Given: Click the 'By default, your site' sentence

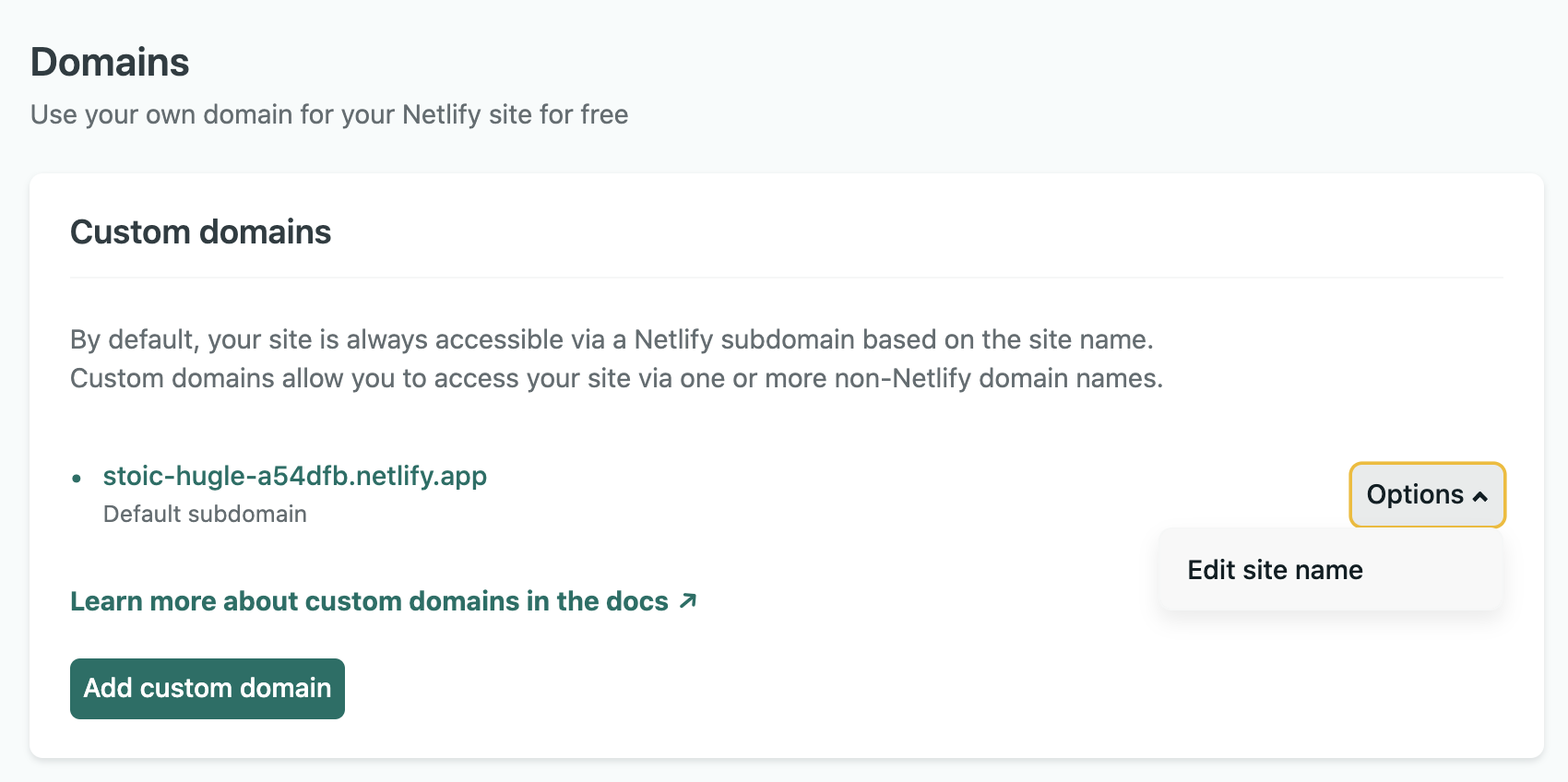Looking at the screenshot, I should click(612, 339).
